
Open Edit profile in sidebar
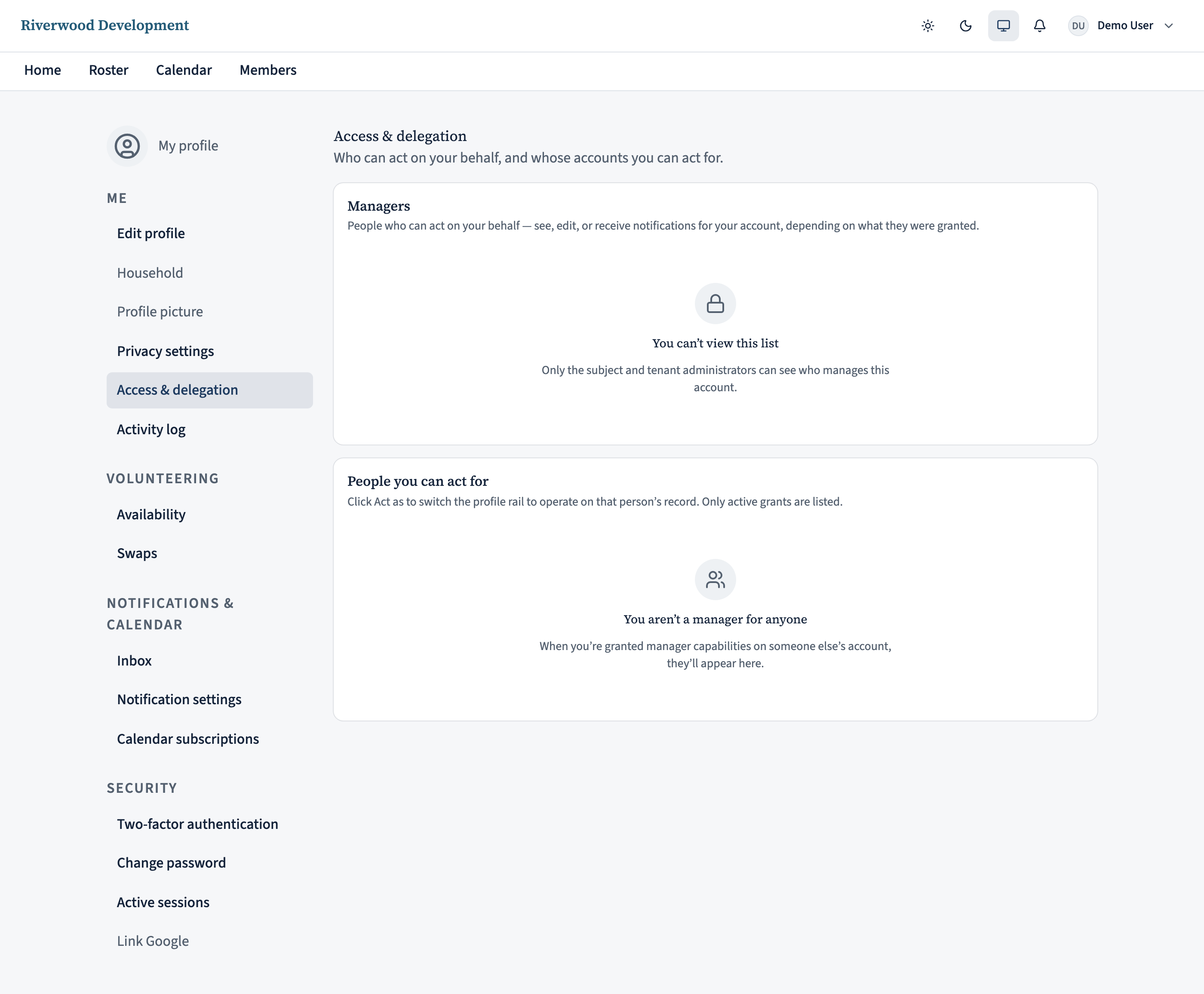pyautogui.click(x=209, y=233)
